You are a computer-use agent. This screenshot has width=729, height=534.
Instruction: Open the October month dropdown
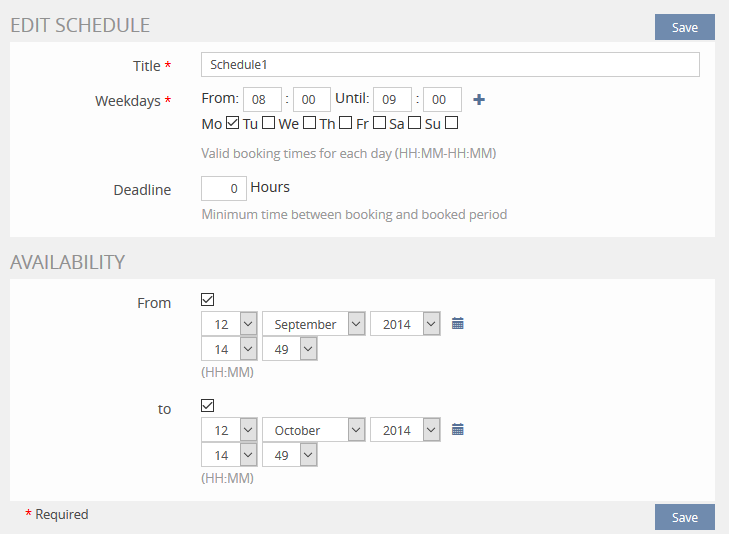[314, 430]
